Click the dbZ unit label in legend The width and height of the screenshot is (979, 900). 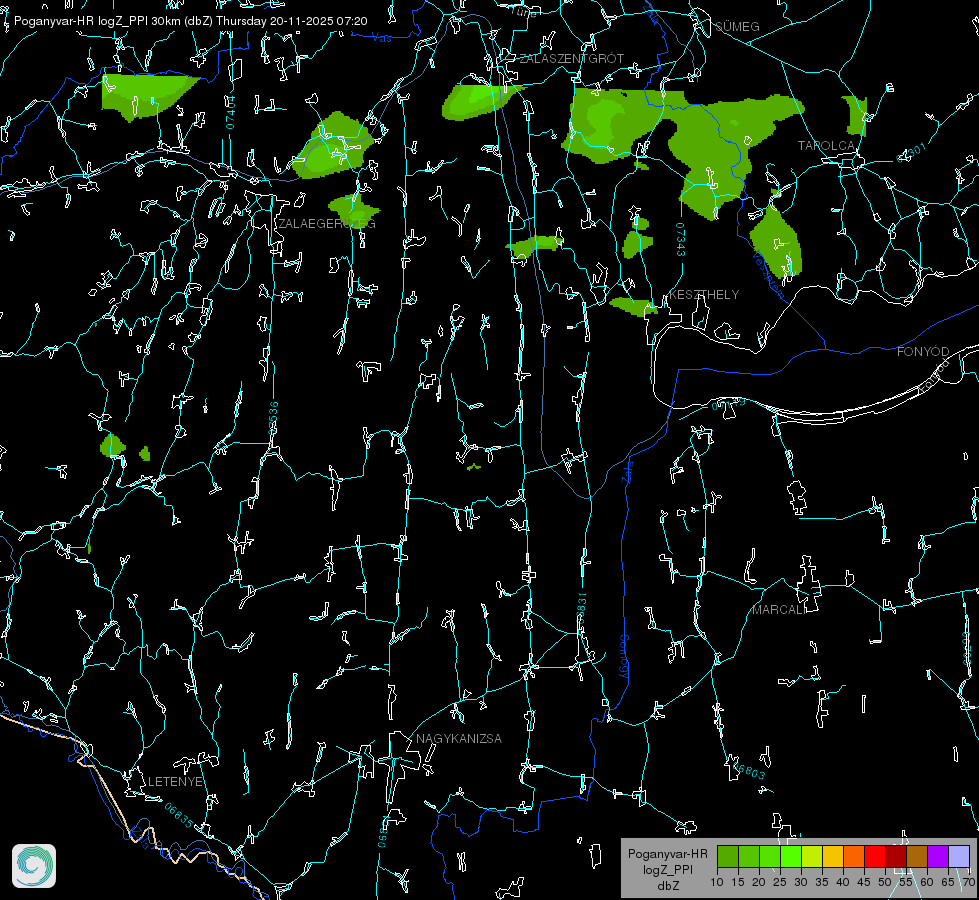(x=668, y=886)
